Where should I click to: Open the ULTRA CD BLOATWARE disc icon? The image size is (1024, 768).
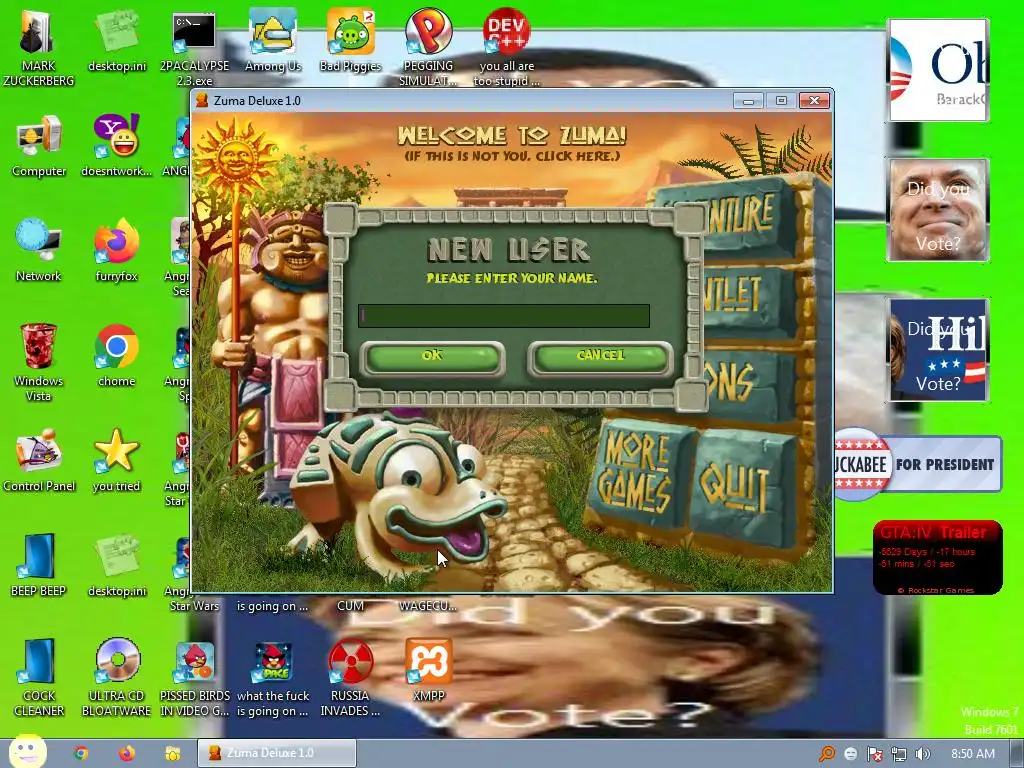tap(116, 678)
